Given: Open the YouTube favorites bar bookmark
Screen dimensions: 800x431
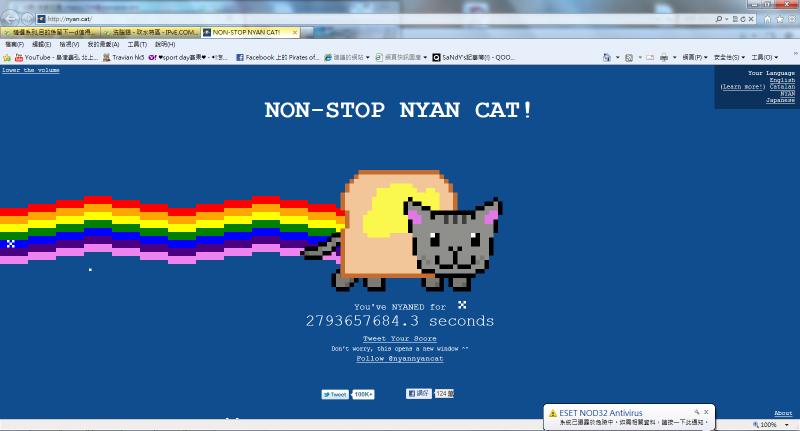Looking at the screenshot, I should [x=57, y=58].
